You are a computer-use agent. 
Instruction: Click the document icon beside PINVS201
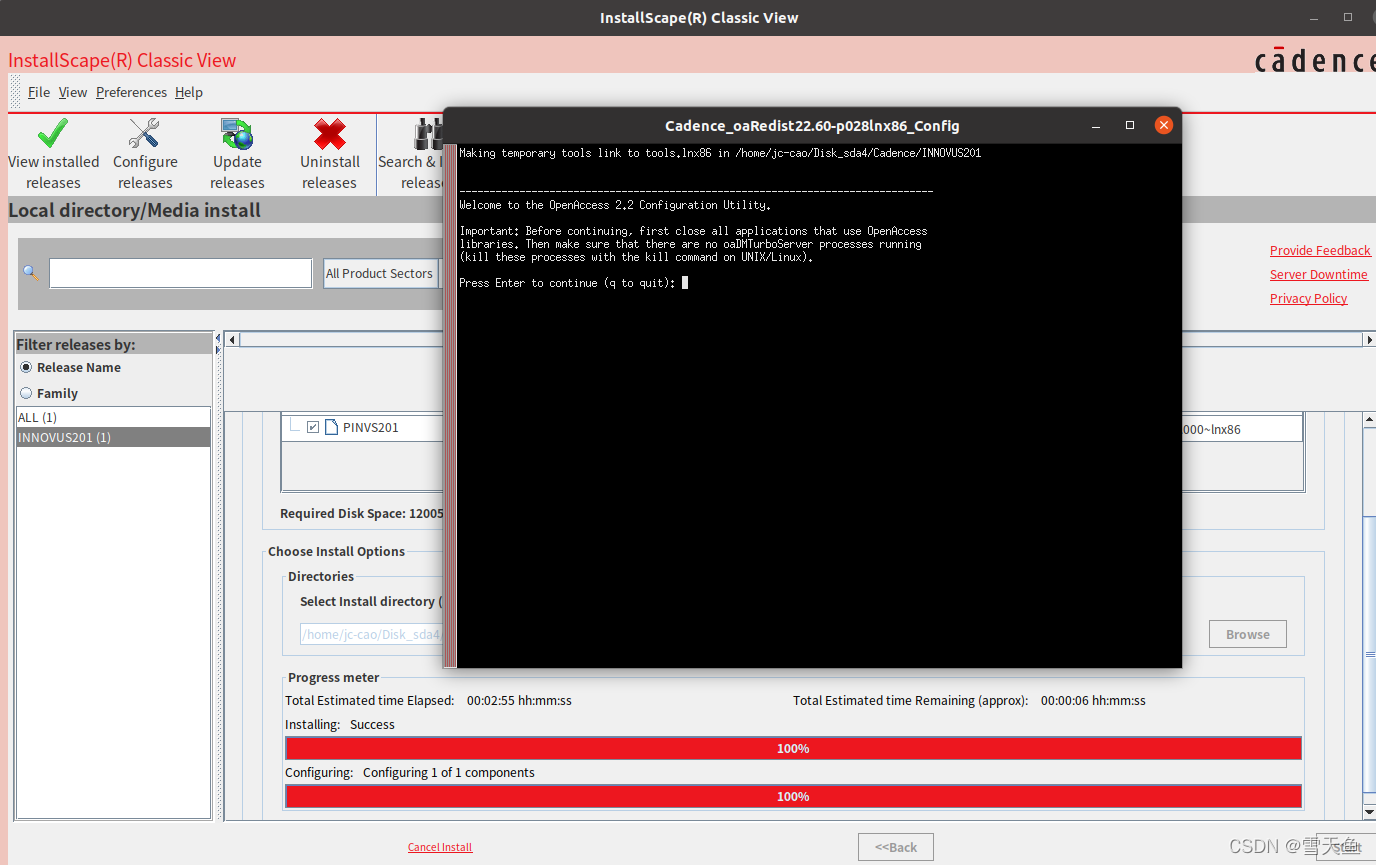pos(330,426)
